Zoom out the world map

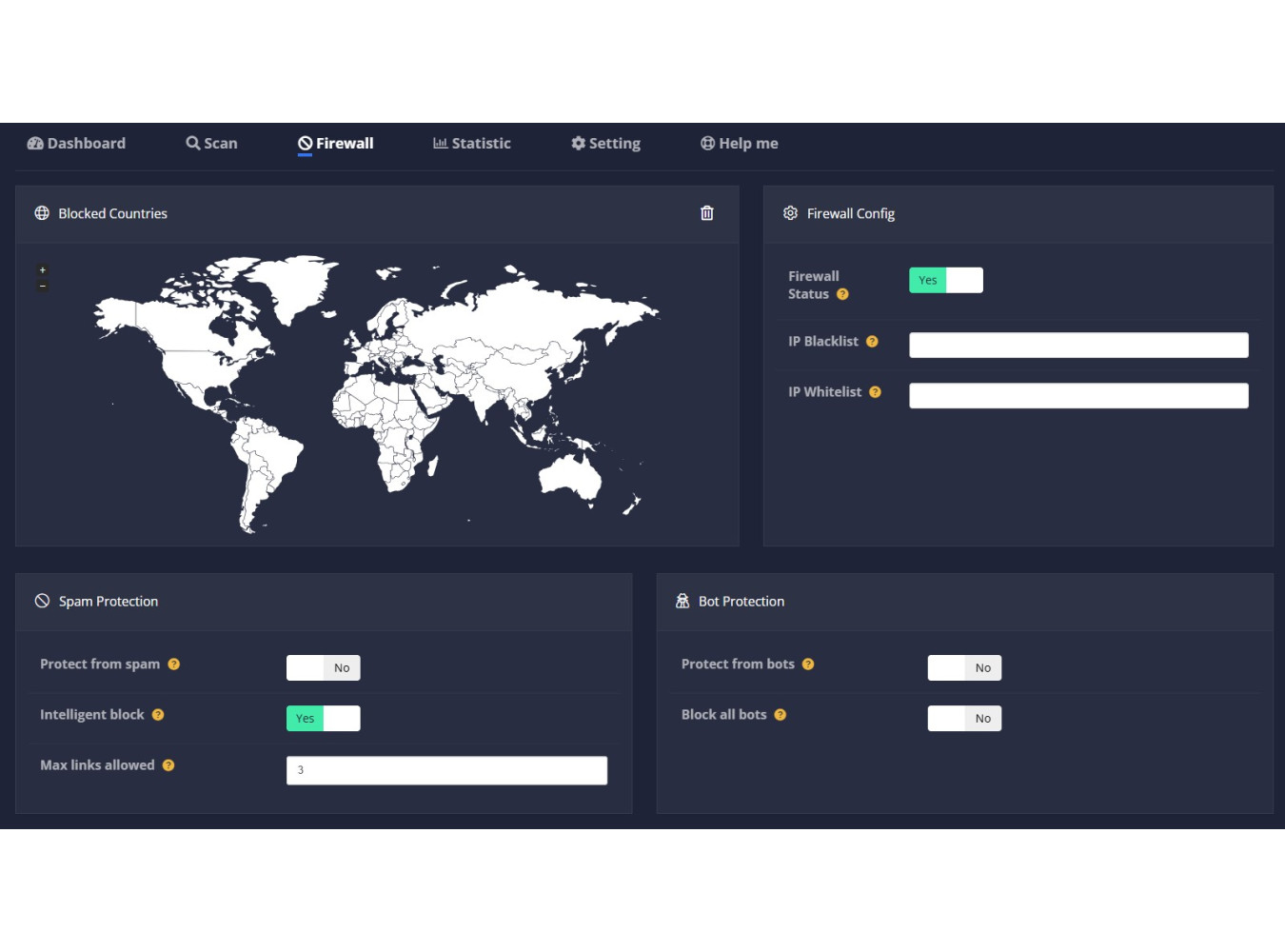click(x=42, y=286)
